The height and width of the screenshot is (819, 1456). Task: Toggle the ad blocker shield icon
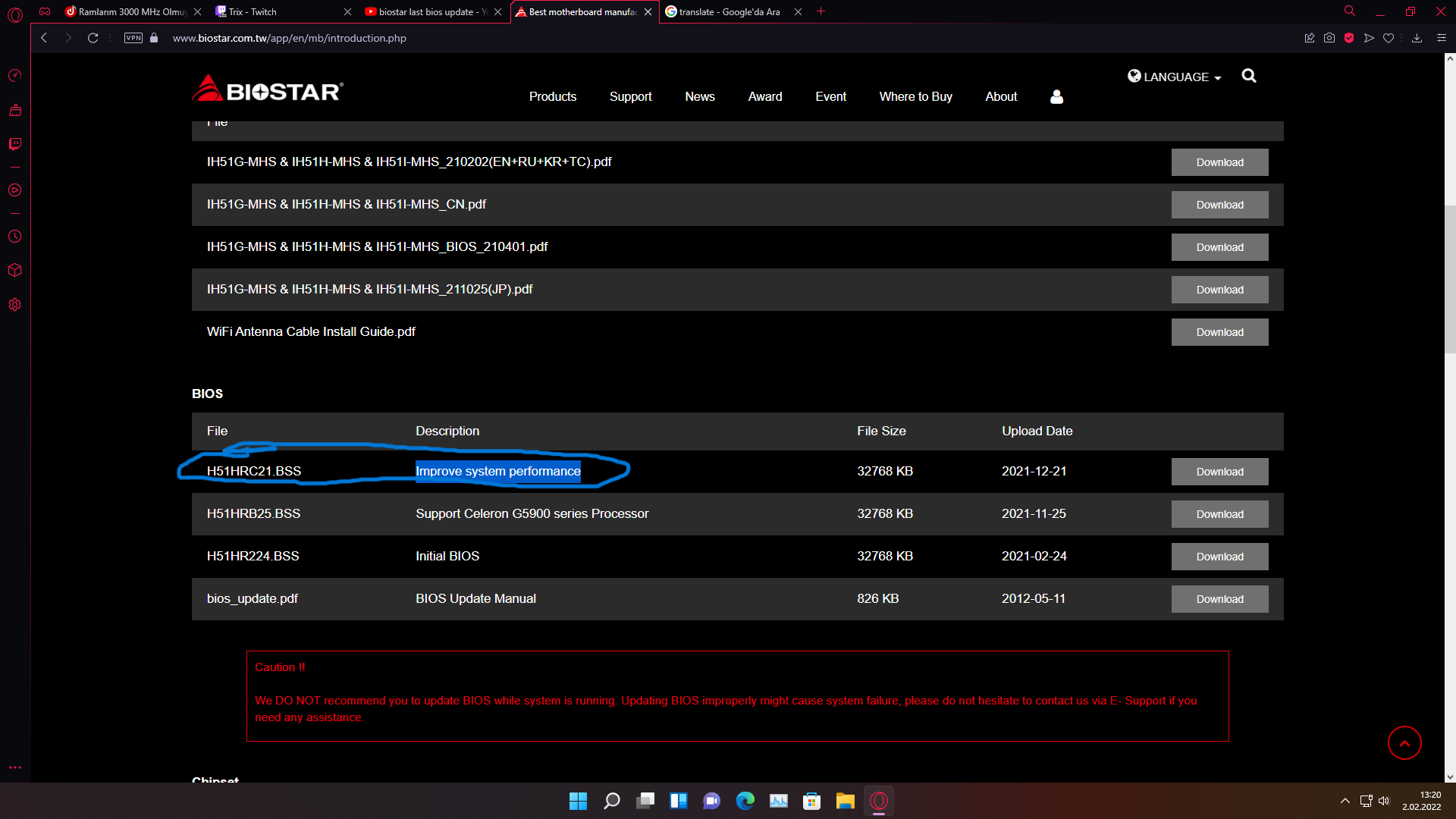1349,38
